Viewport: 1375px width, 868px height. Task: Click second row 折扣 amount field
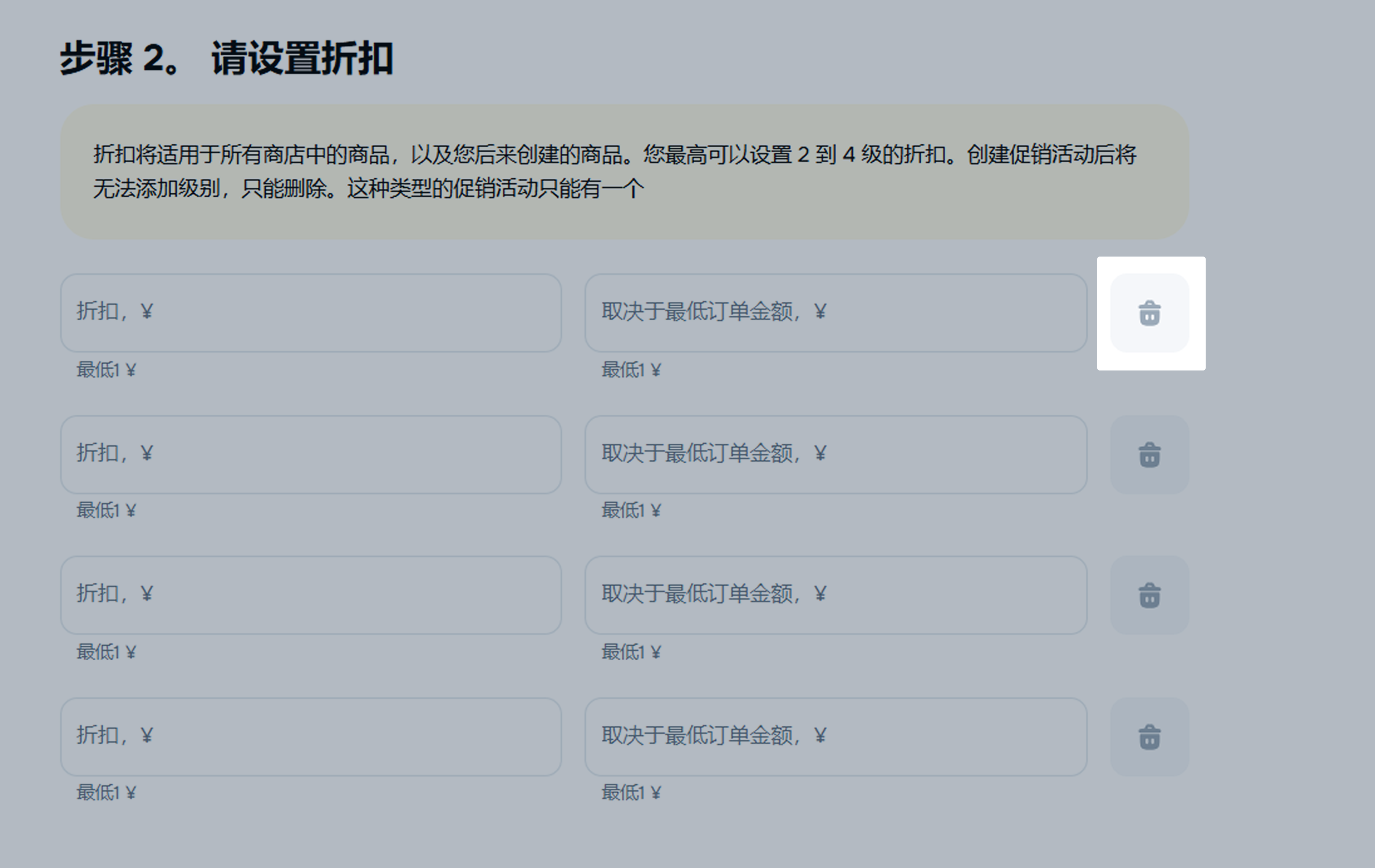tap(311, 454)
